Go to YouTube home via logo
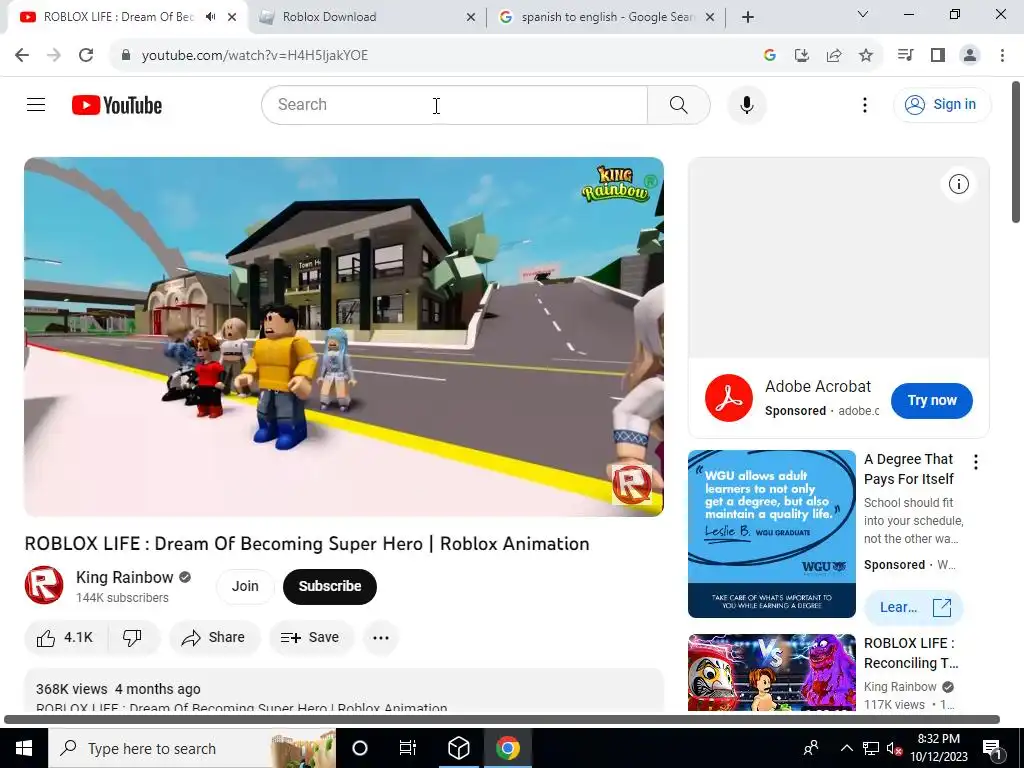This screenshot has width=1024, height=768. point(117,105)
